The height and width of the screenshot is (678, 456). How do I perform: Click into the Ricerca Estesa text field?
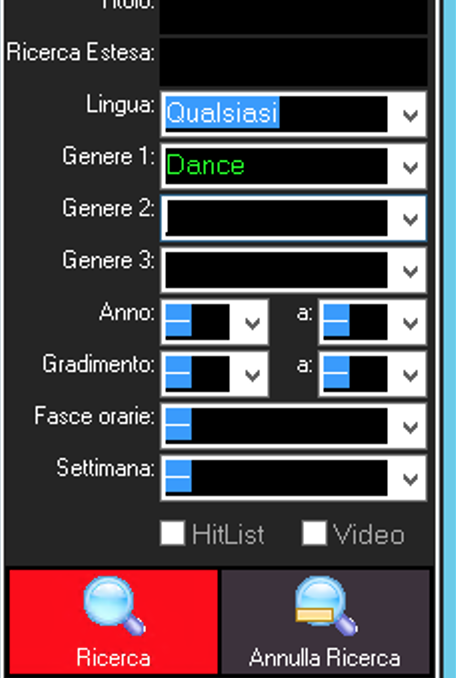click(x=293, y=61)
